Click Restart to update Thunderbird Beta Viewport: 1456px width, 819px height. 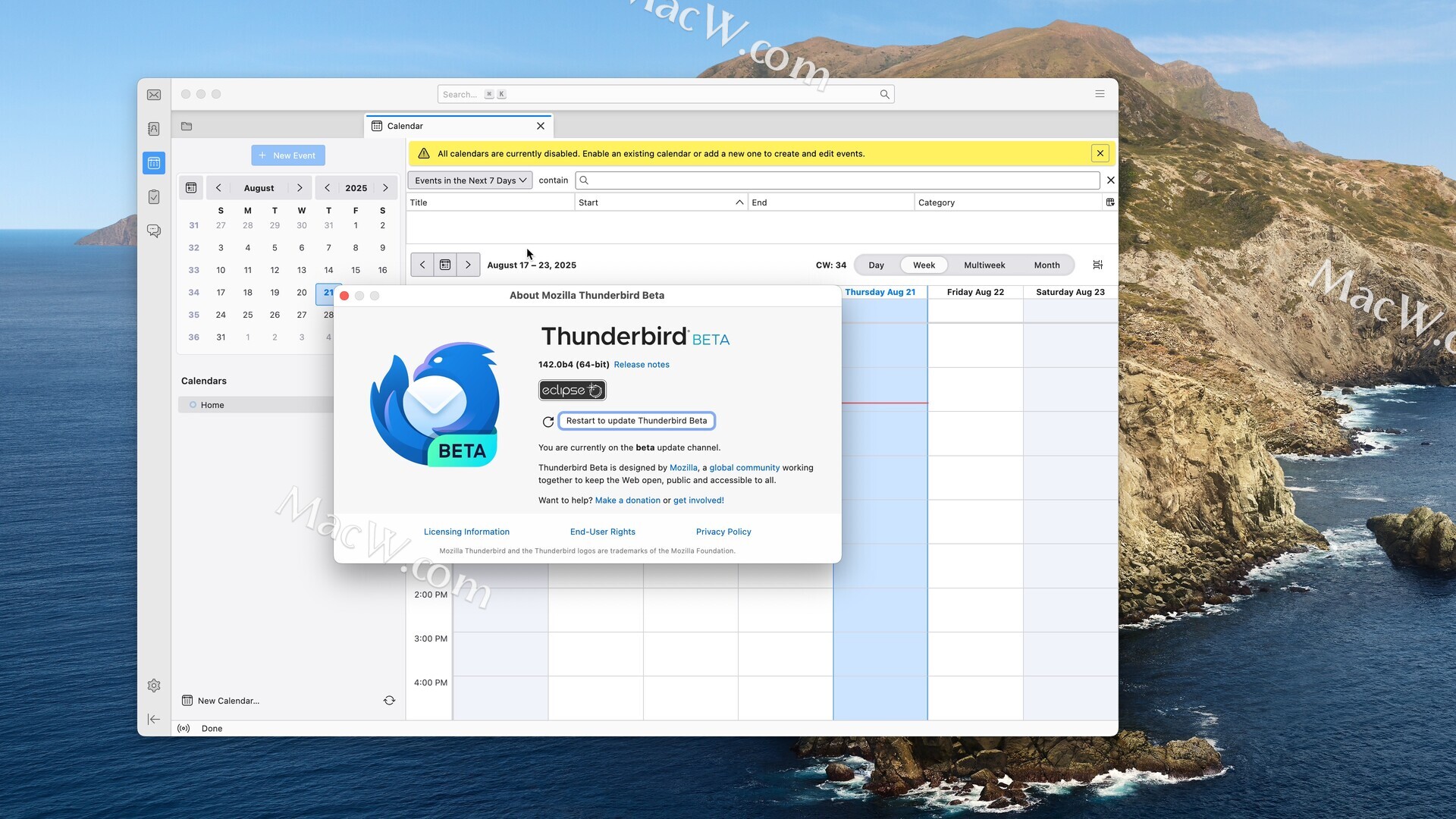(636, 421)
